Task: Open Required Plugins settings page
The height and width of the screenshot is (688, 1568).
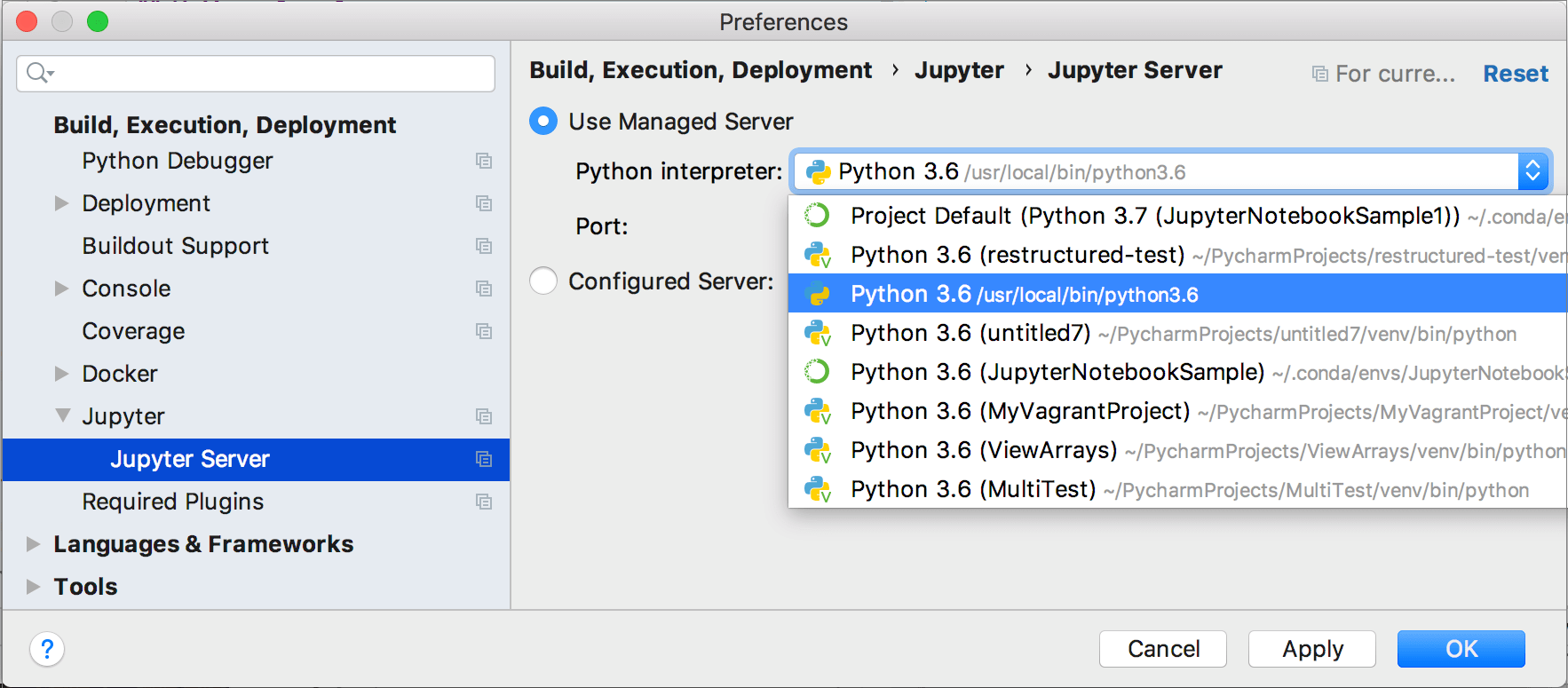Action: [173, 502]
